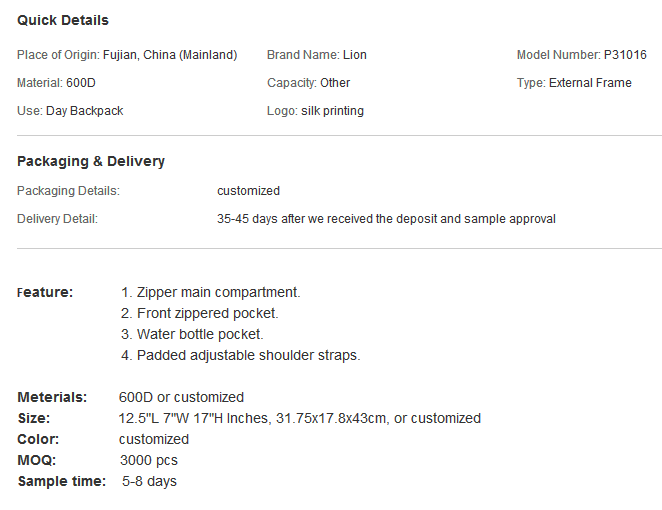Click the Brand Name value Lion
The image size is (662, 510).
click(x=355, y=55)
